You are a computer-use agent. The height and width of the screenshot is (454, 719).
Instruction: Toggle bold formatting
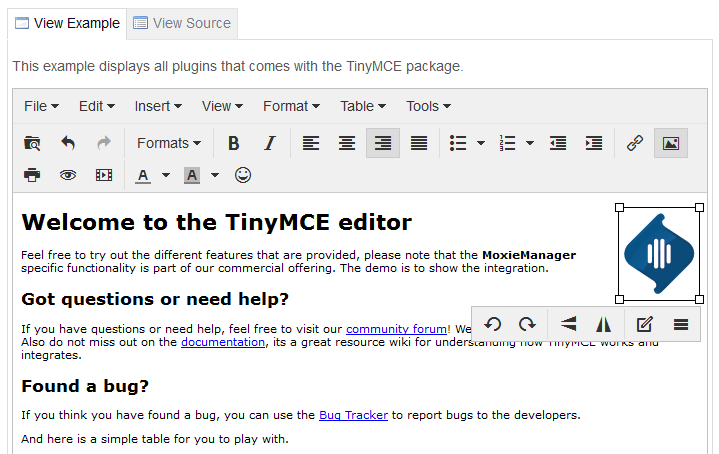233,144
